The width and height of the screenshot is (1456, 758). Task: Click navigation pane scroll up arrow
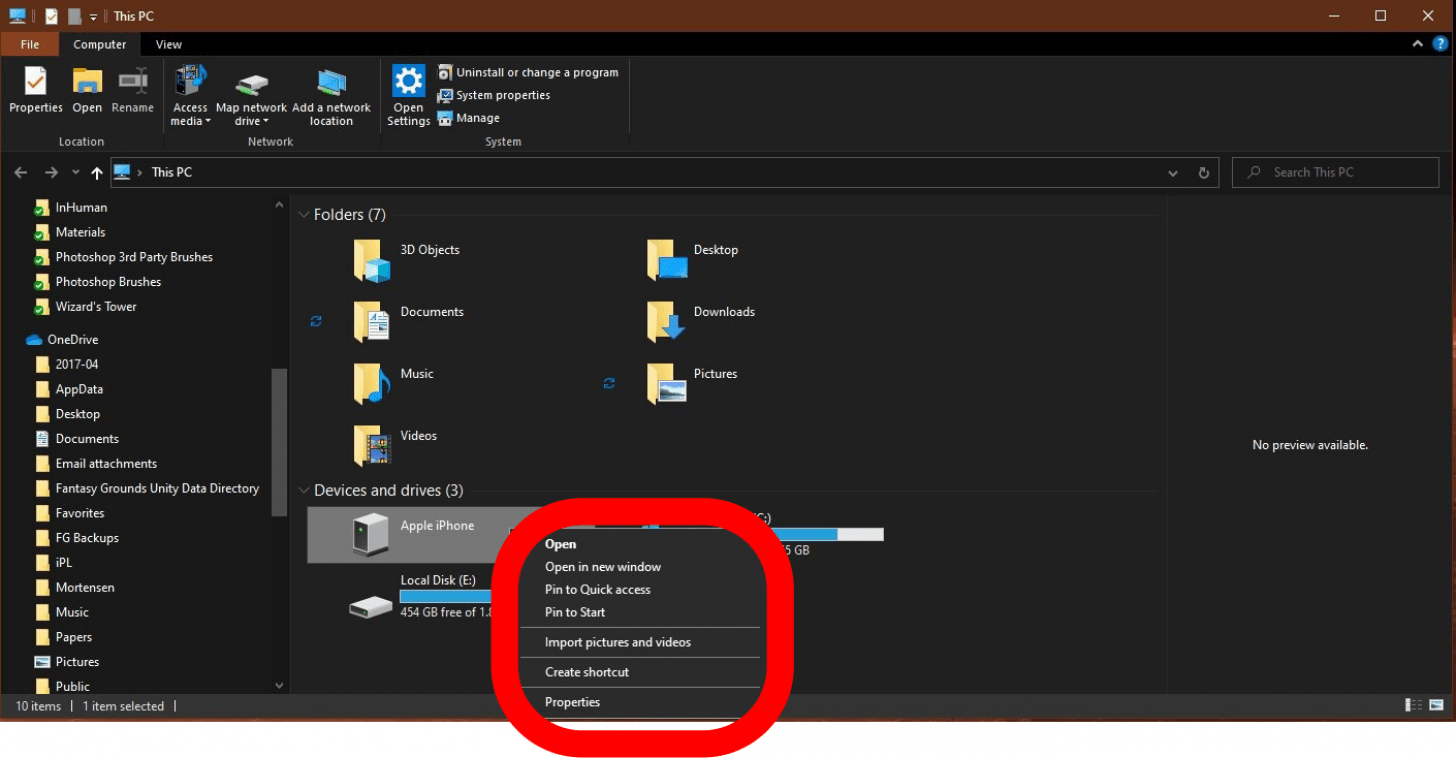(x=279, y=205)
